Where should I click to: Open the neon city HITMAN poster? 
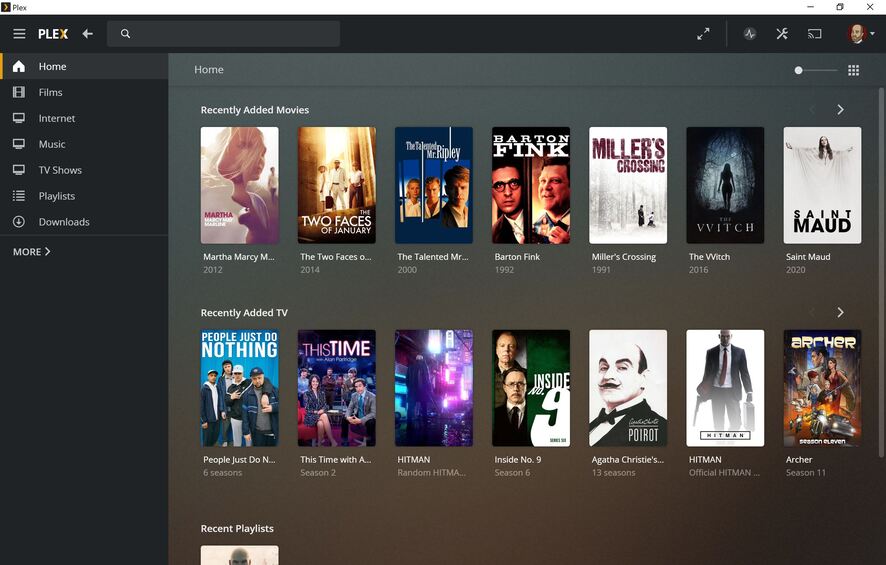coord(434,388)
